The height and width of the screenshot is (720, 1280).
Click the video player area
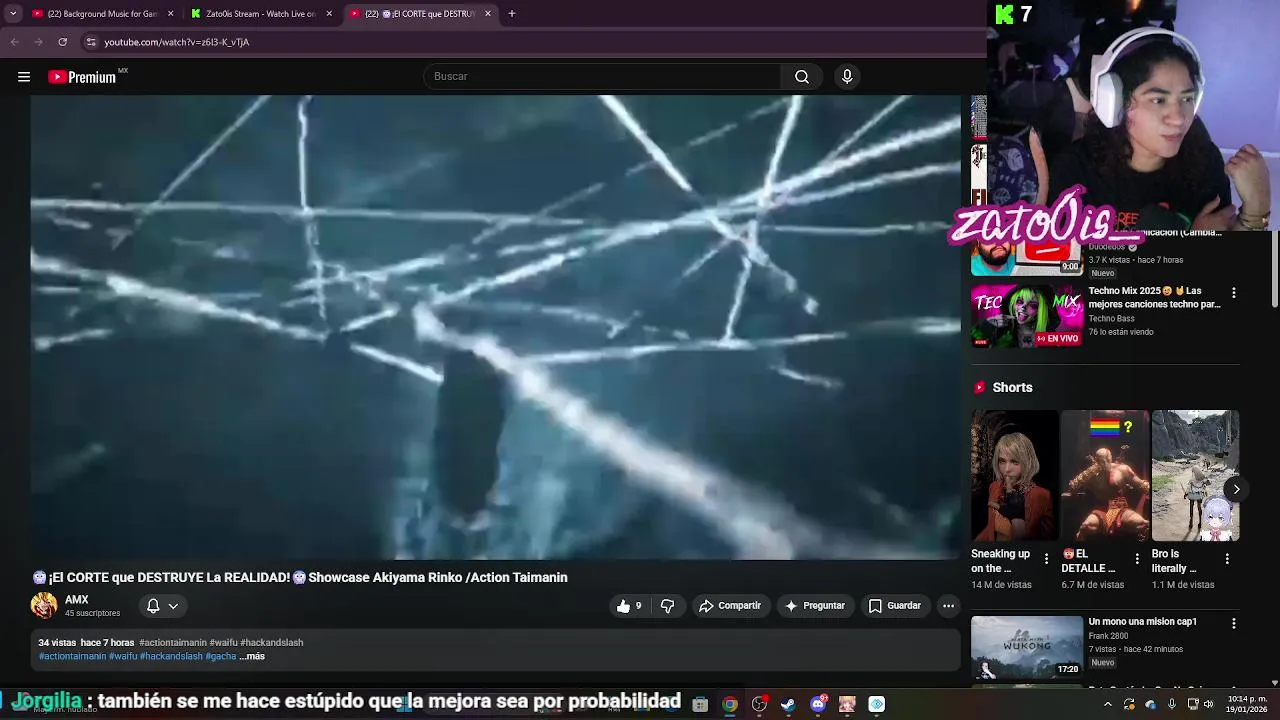point(495,327)
